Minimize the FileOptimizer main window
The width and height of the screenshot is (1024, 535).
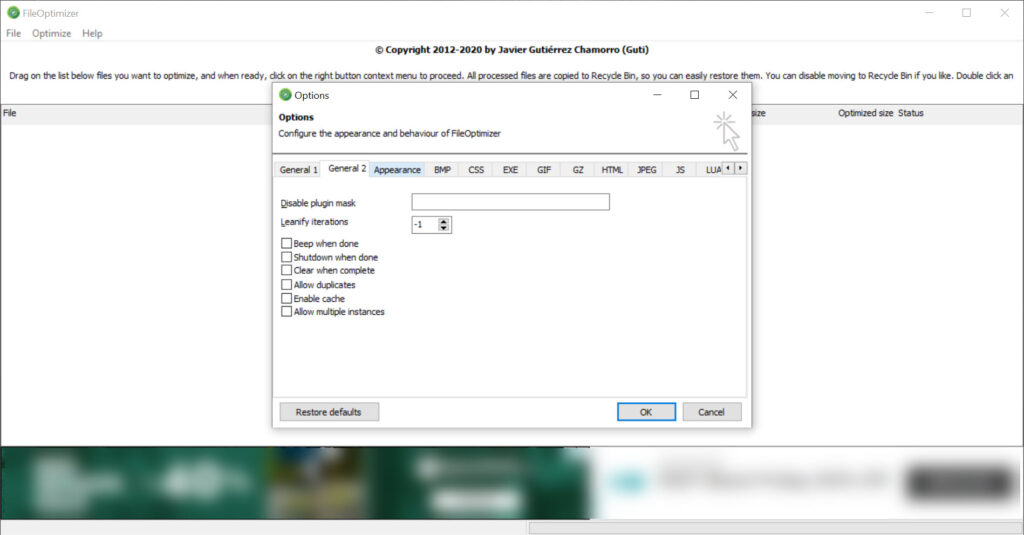(x=929, y=12)
